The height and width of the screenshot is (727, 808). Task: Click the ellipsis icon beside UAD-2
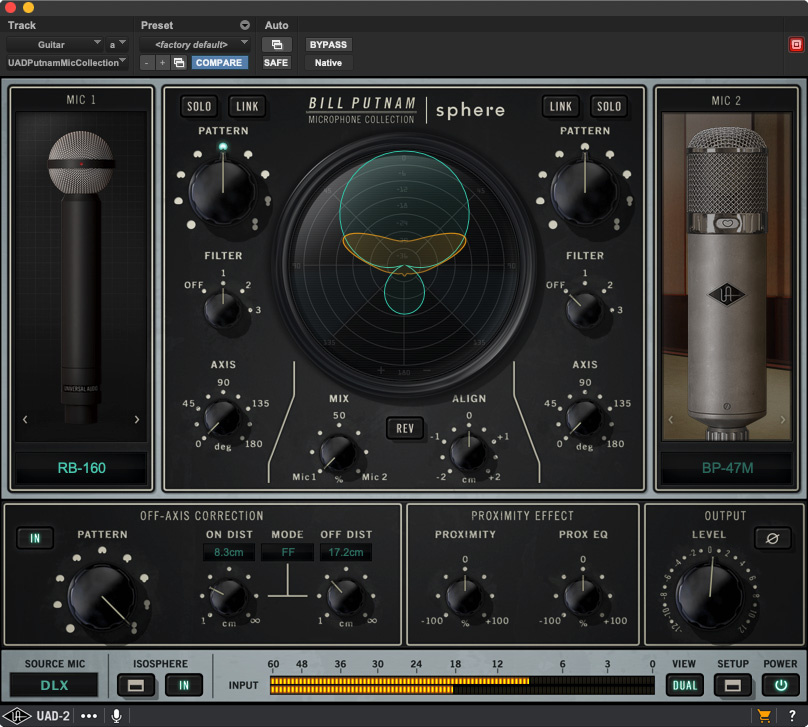[x=88, y=715]
